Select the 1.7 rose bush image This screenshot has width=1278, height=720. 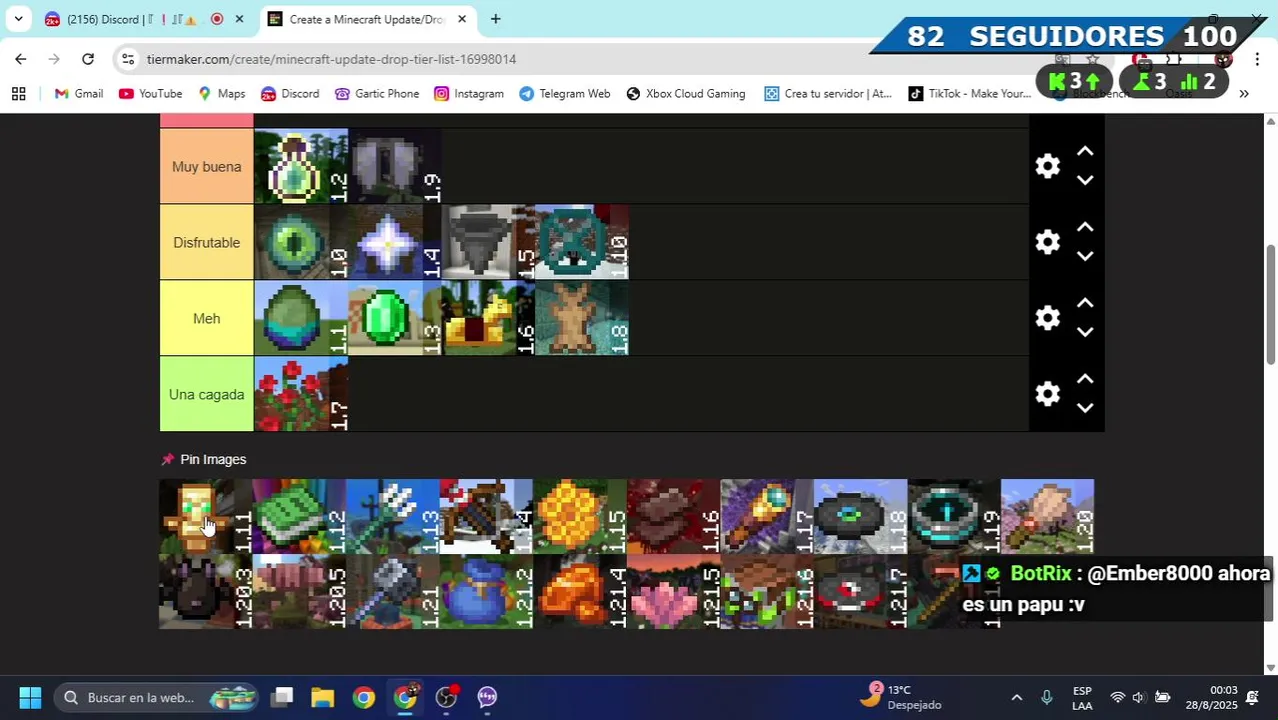coord(301,394)
